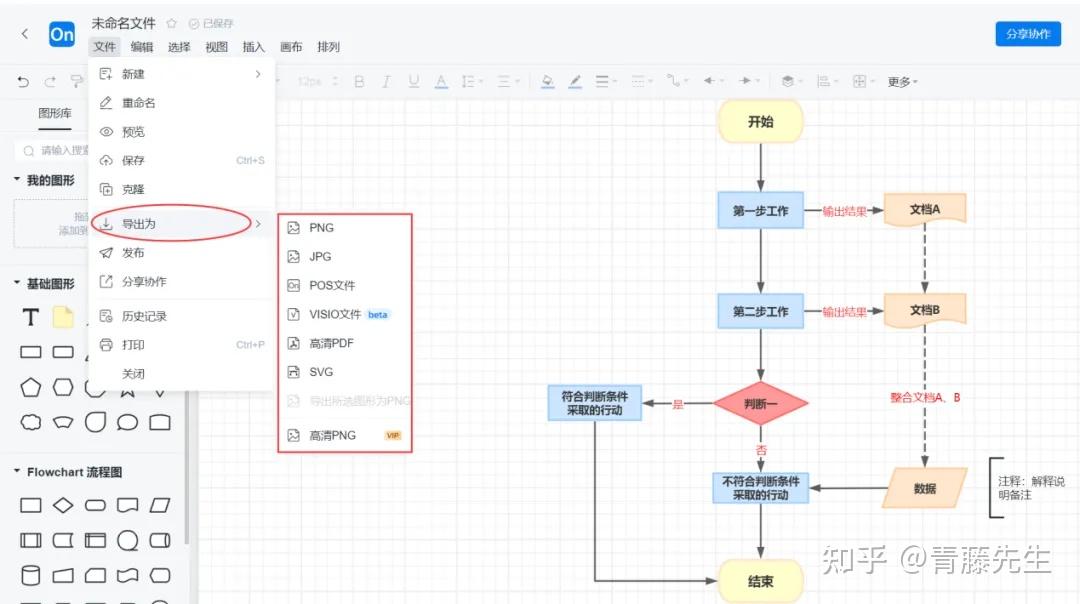The width and height of the screenshot is (1080, 604).
Task: Open the 文件 menu
Action: coord(105,47)
